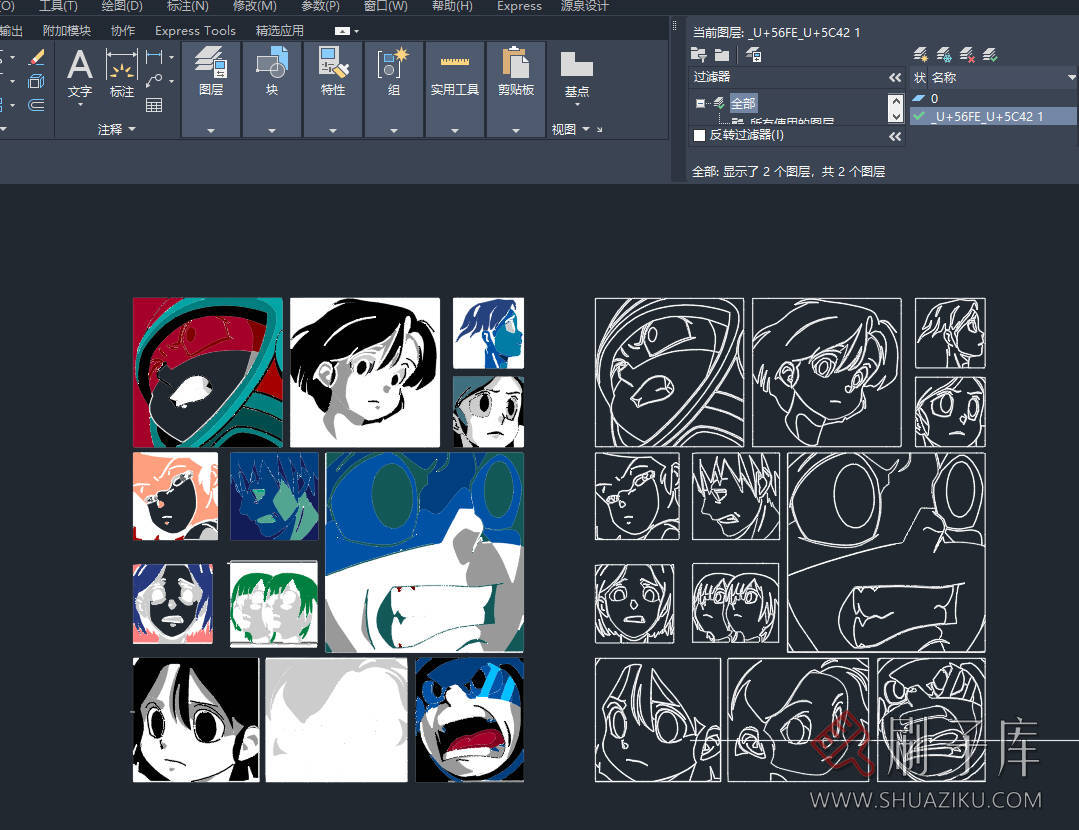Screen dimensions: 1079x830
Task: Click the delete layer icon with red X
Action: click(x=967, y=55)
